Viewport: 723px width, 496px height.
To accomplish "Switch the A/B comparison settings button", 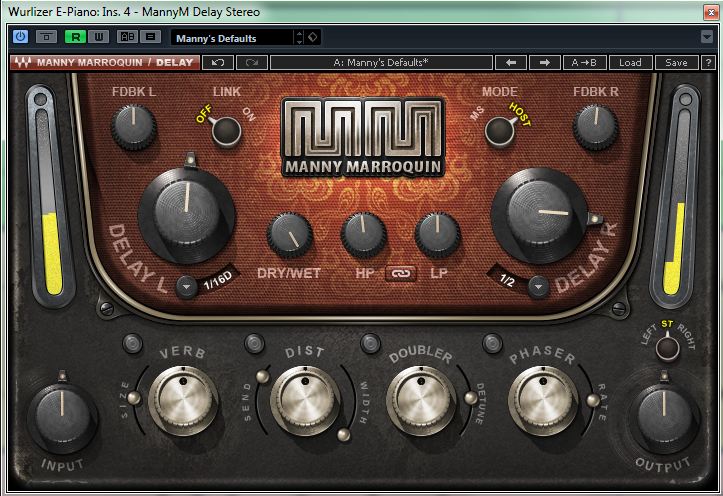I will (x=127, y=36).
